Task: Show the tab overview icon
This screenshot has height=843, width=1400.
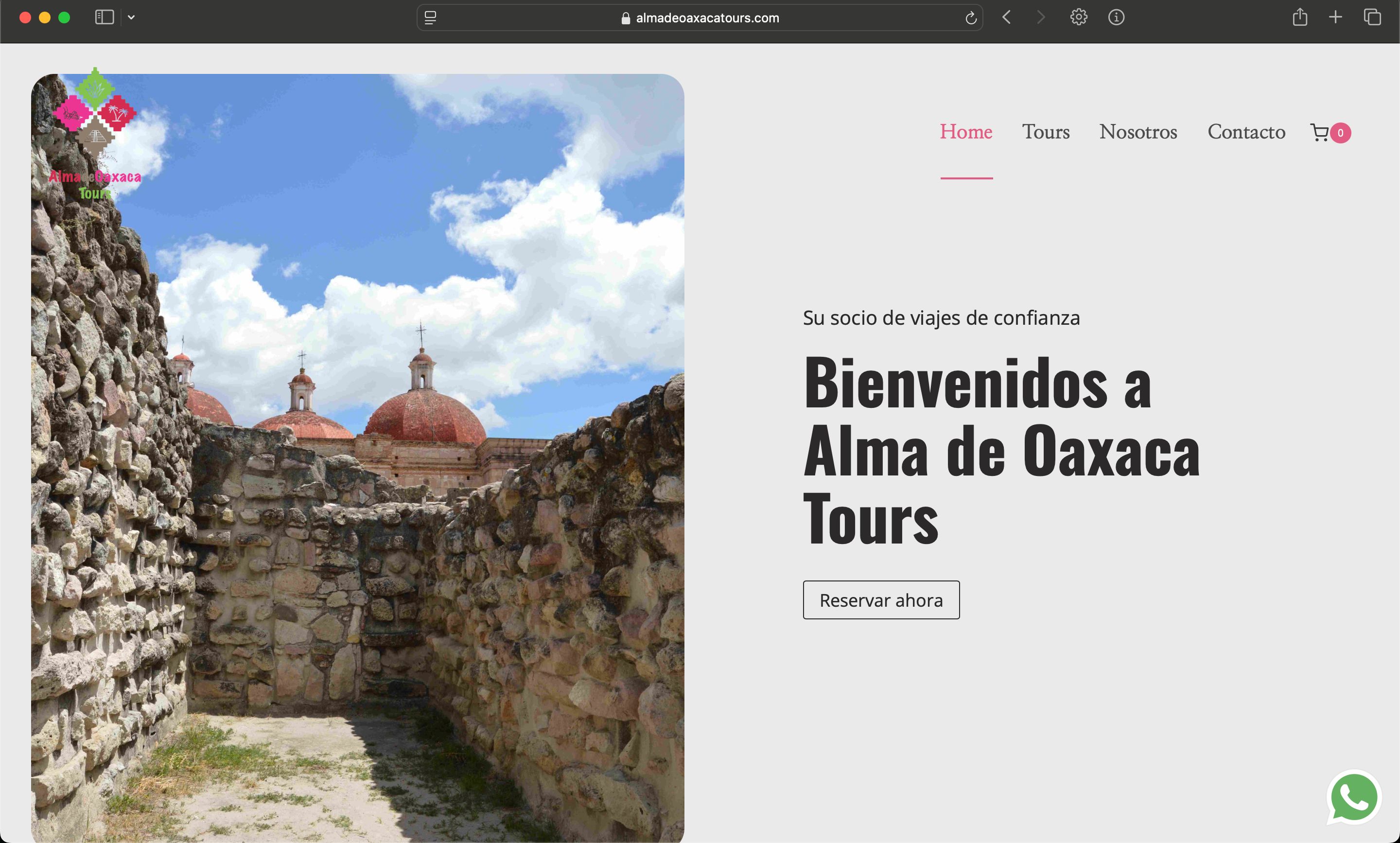Action: click(x=1372, y=17)
